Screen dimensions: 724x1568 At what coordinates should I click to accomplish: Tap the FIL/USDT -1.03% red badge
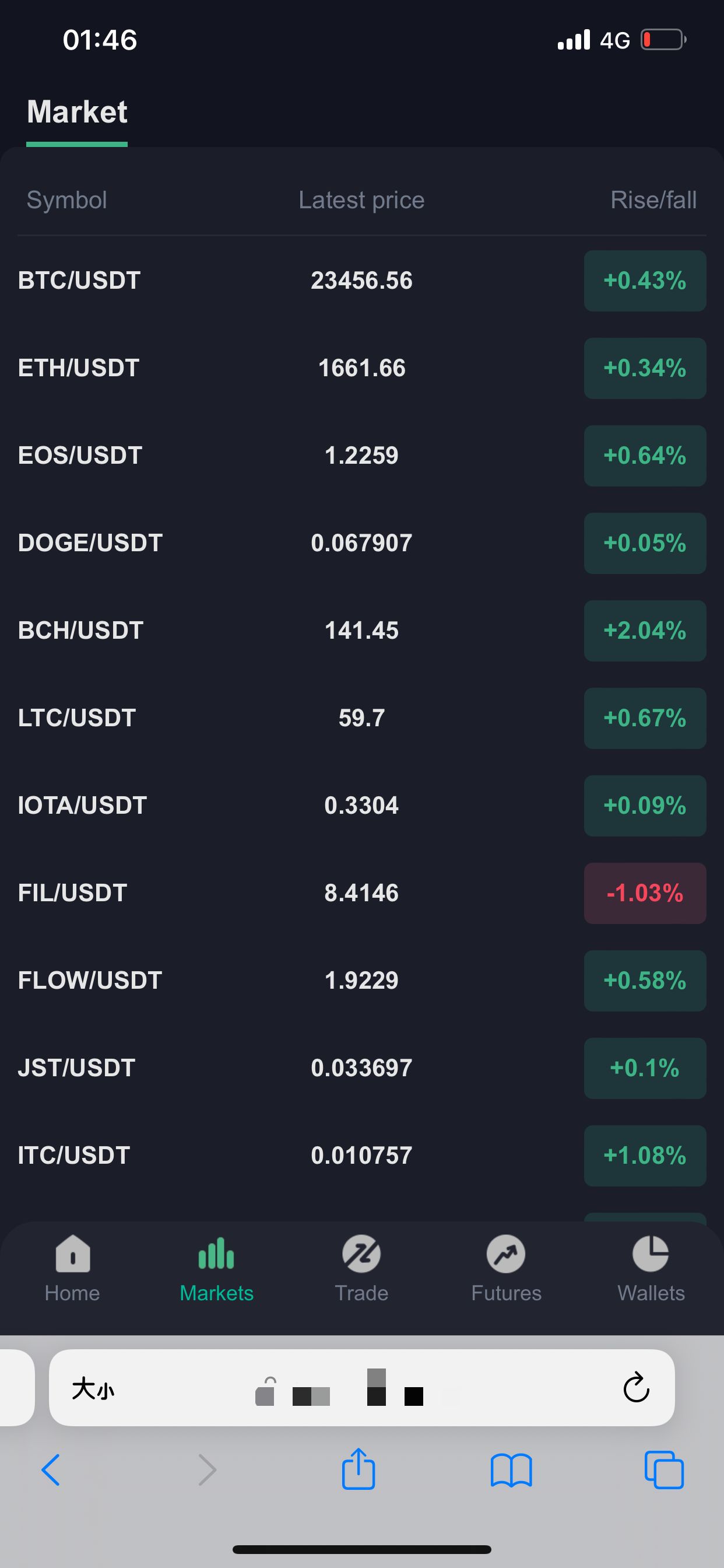point(645,893)
